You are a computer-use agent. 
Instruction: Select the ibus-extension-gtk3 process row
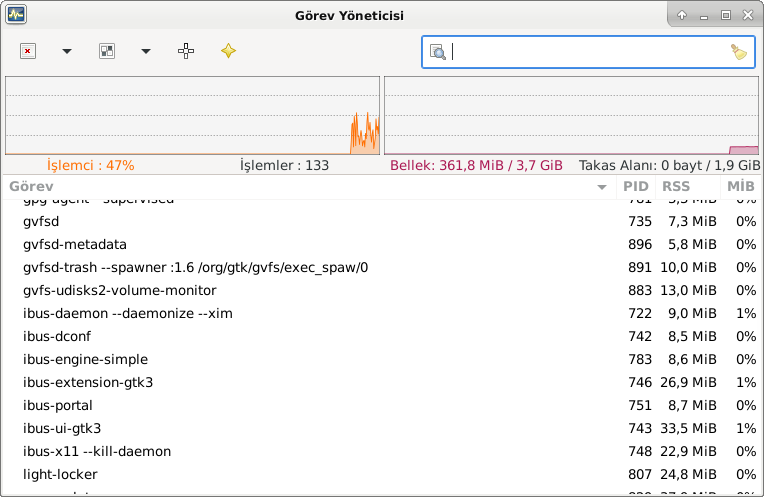coord(382,382)
